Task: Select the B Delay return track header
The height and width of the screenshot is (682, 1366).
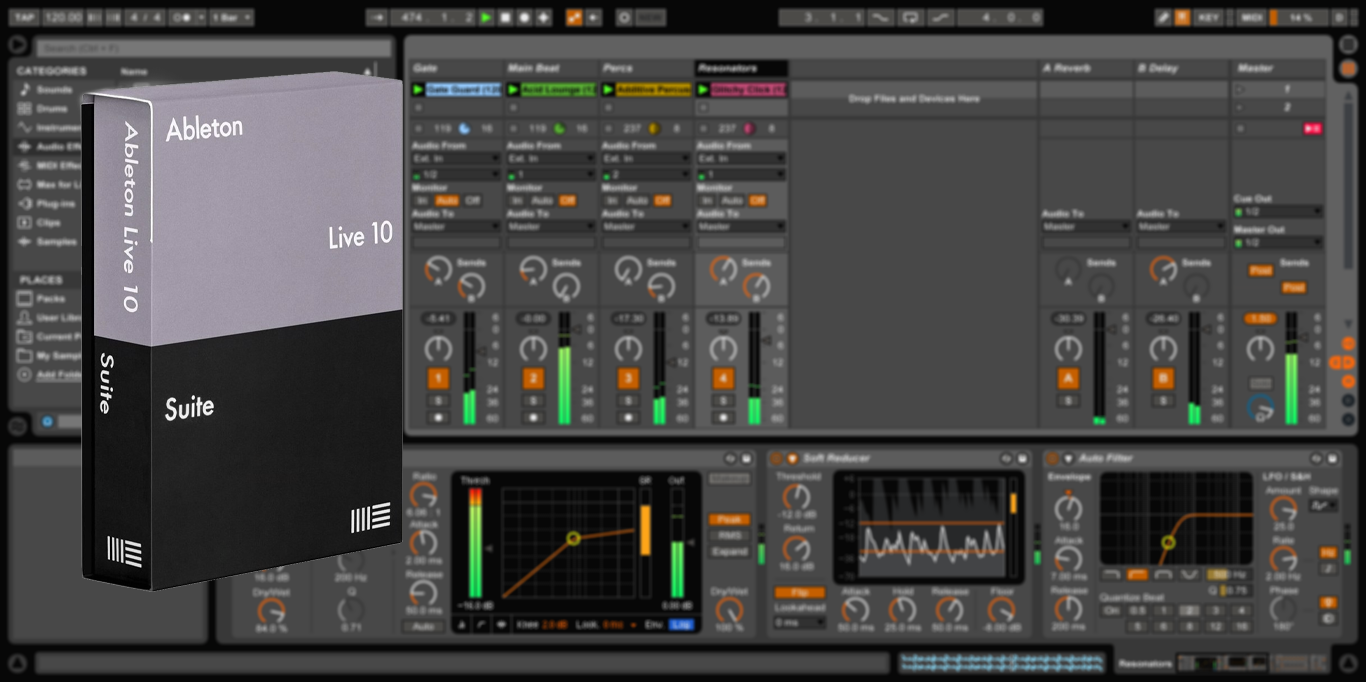Action: [1180, 68]
